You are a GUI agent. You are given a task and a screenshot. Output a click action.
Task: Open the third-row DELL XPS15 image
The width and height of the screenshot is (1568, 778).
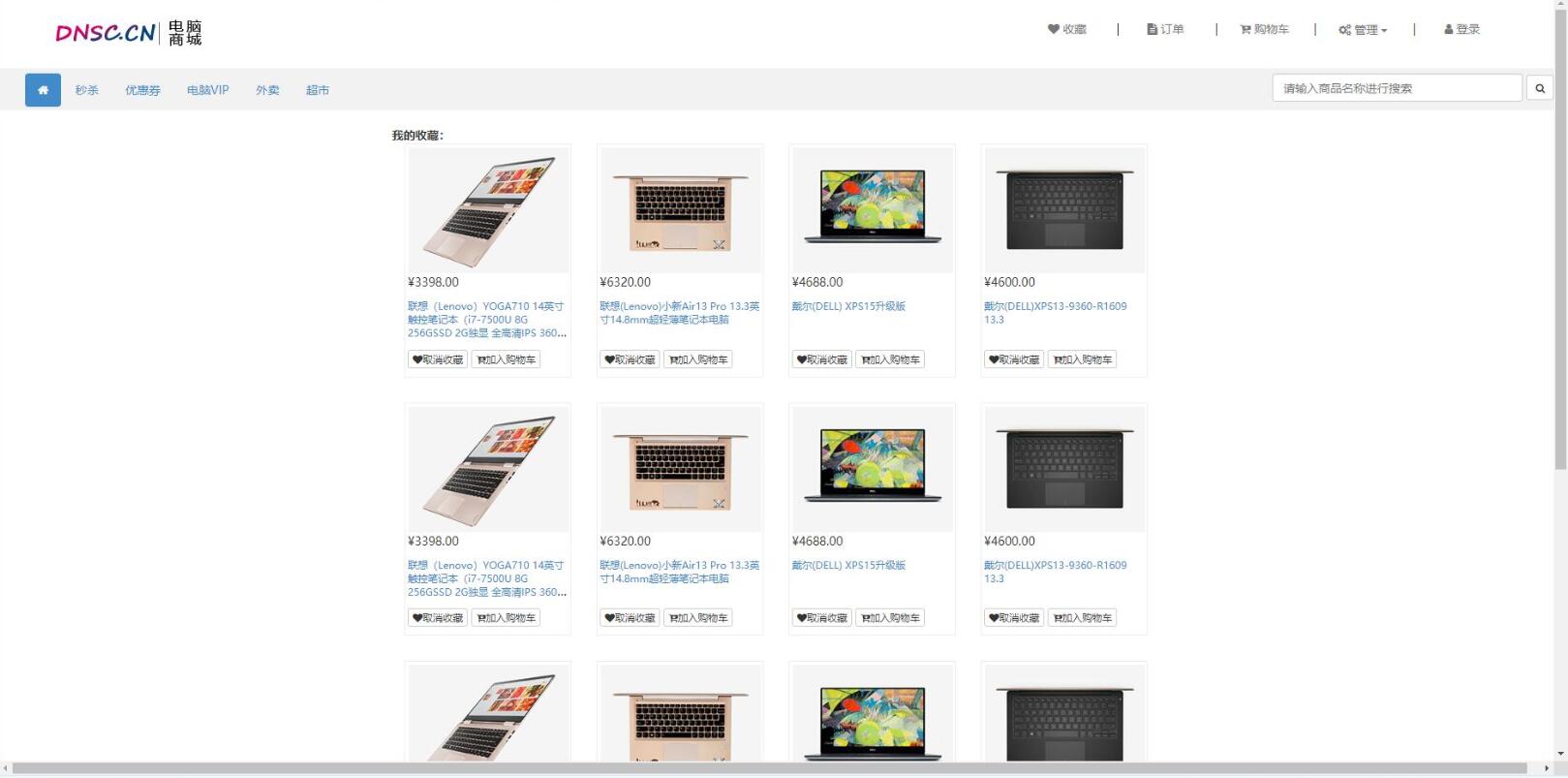[873, 713]
